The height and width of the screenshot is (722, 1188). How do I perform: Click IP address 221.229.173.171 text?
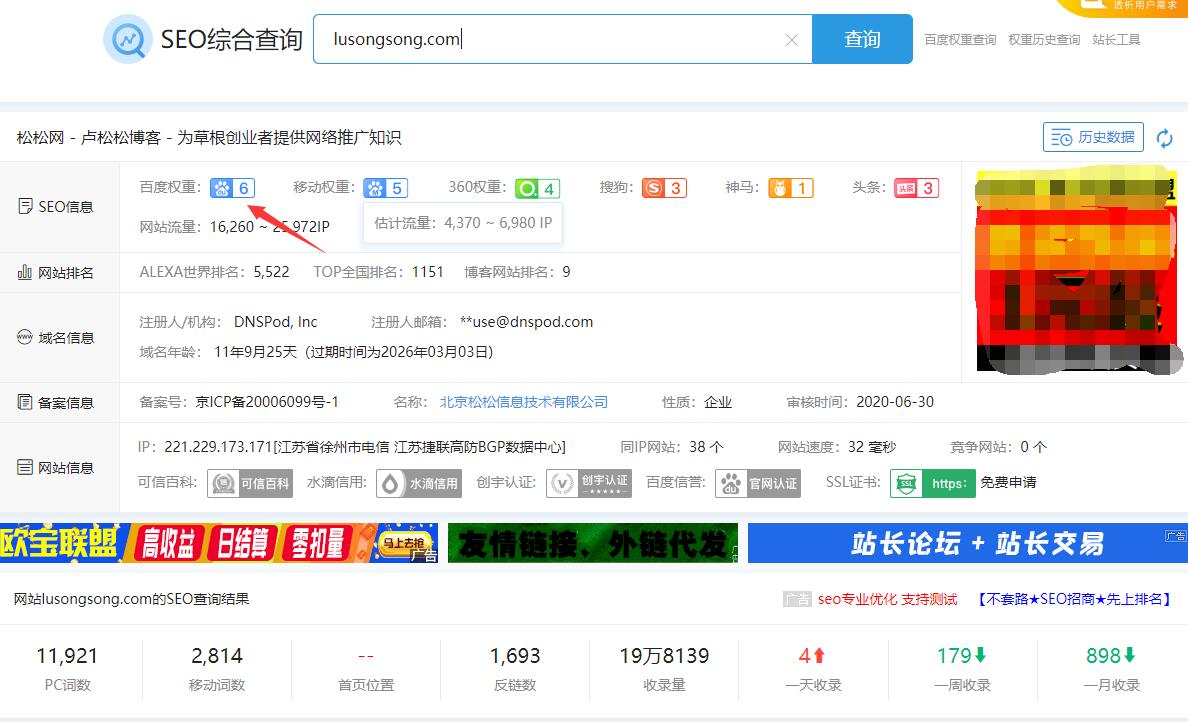[218, 447]
